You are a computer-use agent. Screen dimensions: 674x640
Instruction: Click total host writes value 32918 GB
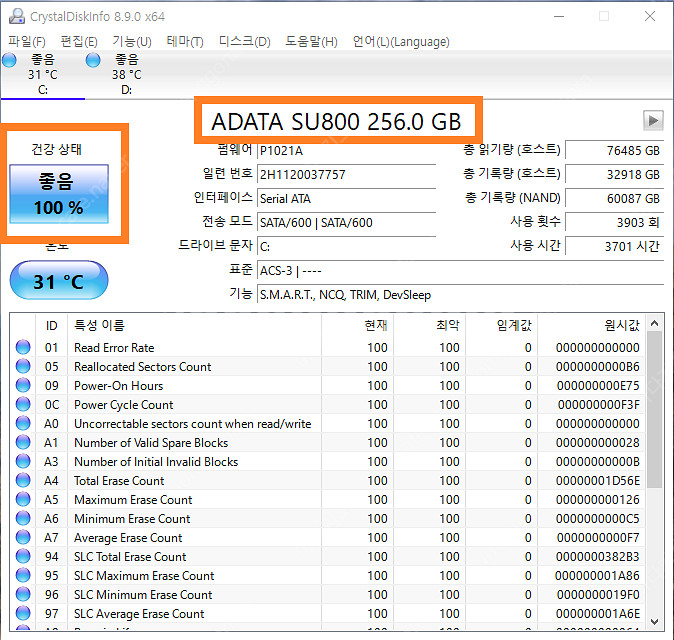pos(614,175)
